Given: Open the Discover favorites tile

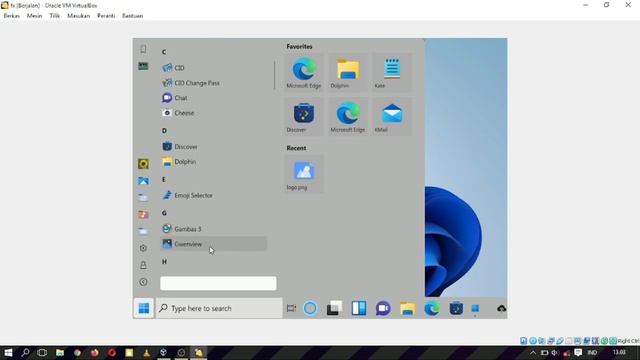Looking at the screenshot, I should pyautogui.click(x=304, y=117).
